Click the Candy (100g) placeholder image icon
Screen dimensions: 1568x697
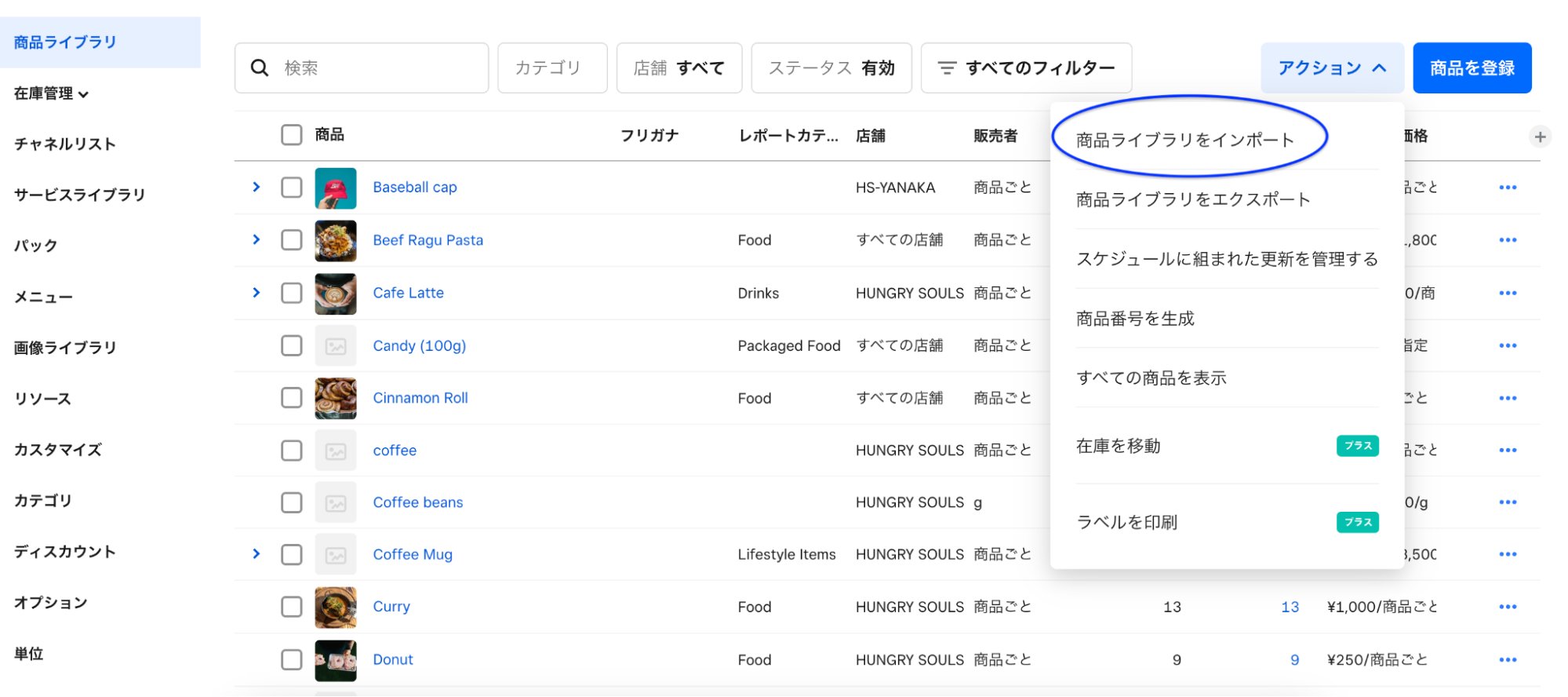(x=336, y=345)
